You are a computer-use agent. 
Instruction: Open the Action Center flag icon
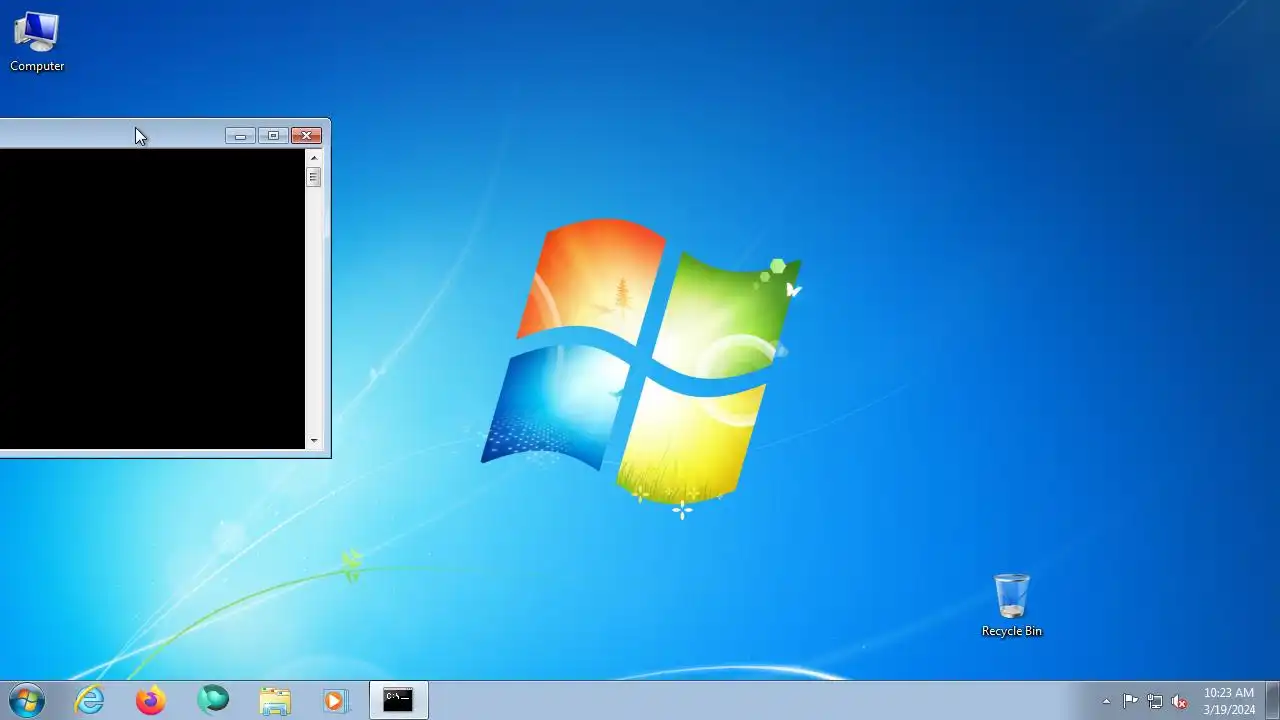click(1130, 701)
